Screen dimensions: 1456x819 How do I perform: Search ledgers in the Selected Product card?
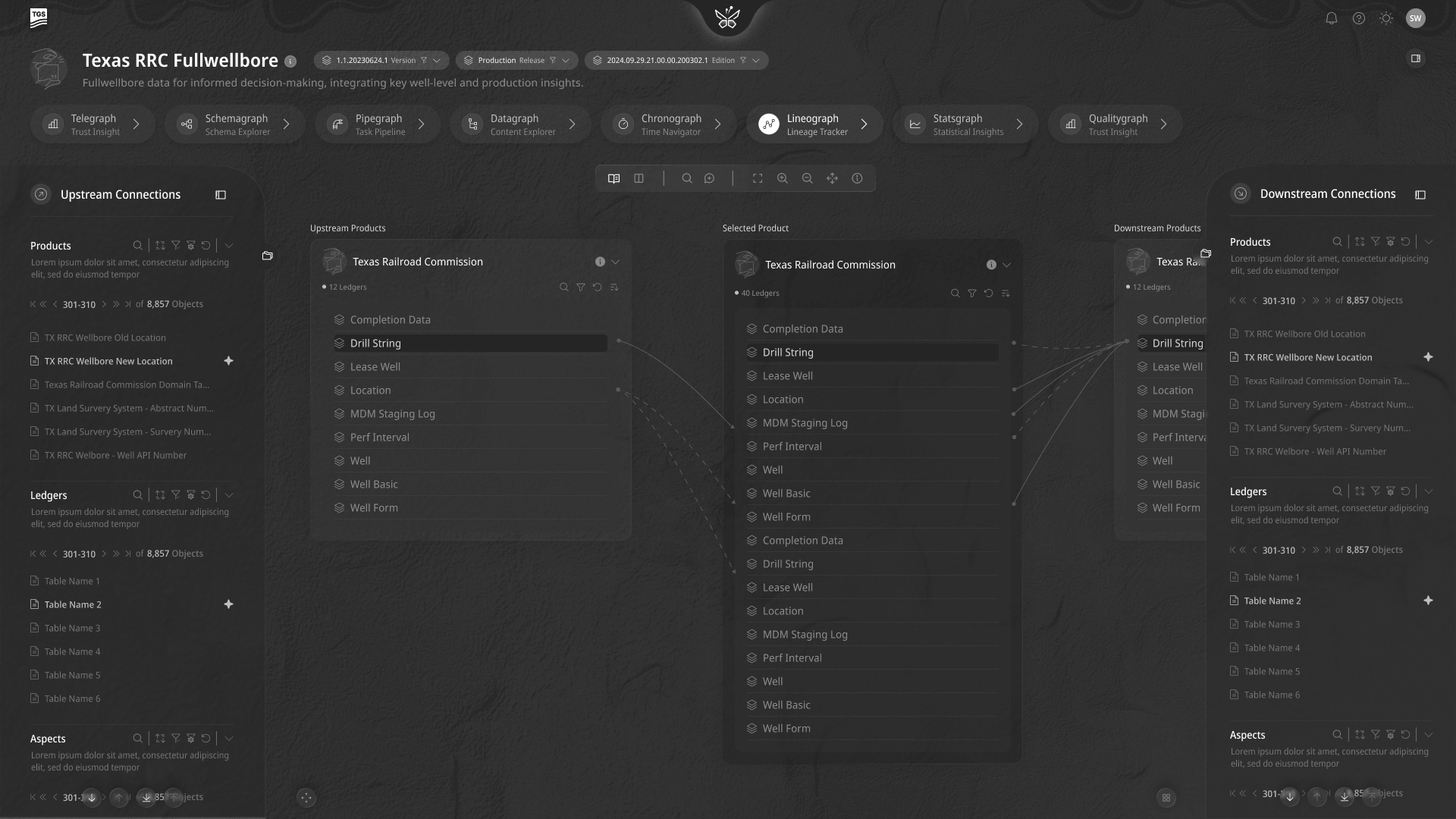click(955, 293)
